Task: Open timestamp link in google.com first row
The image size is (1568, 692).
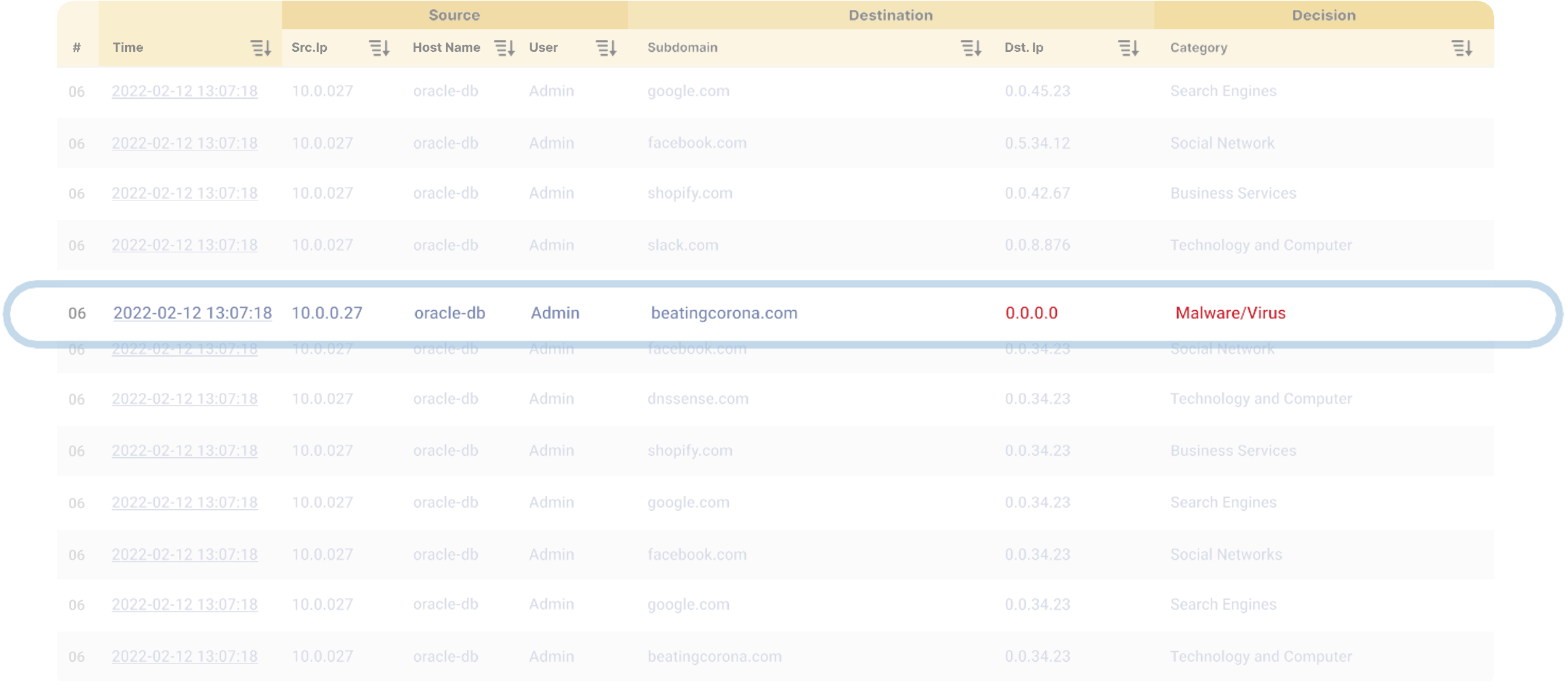Action: coord(184,91)
